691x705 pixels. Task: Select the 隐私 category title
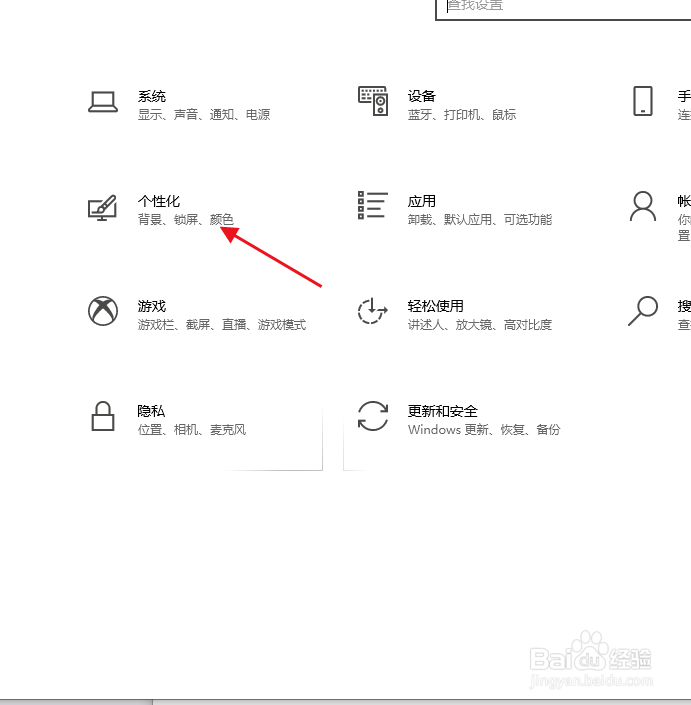151,411
